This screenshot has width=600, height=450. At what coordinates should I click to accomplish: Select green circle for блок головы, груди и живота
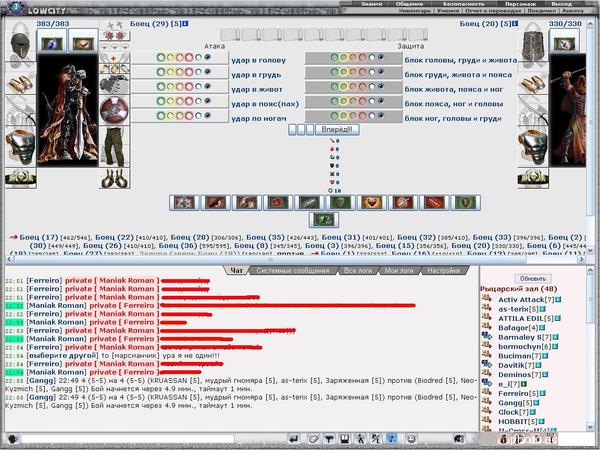pos(334,57)
